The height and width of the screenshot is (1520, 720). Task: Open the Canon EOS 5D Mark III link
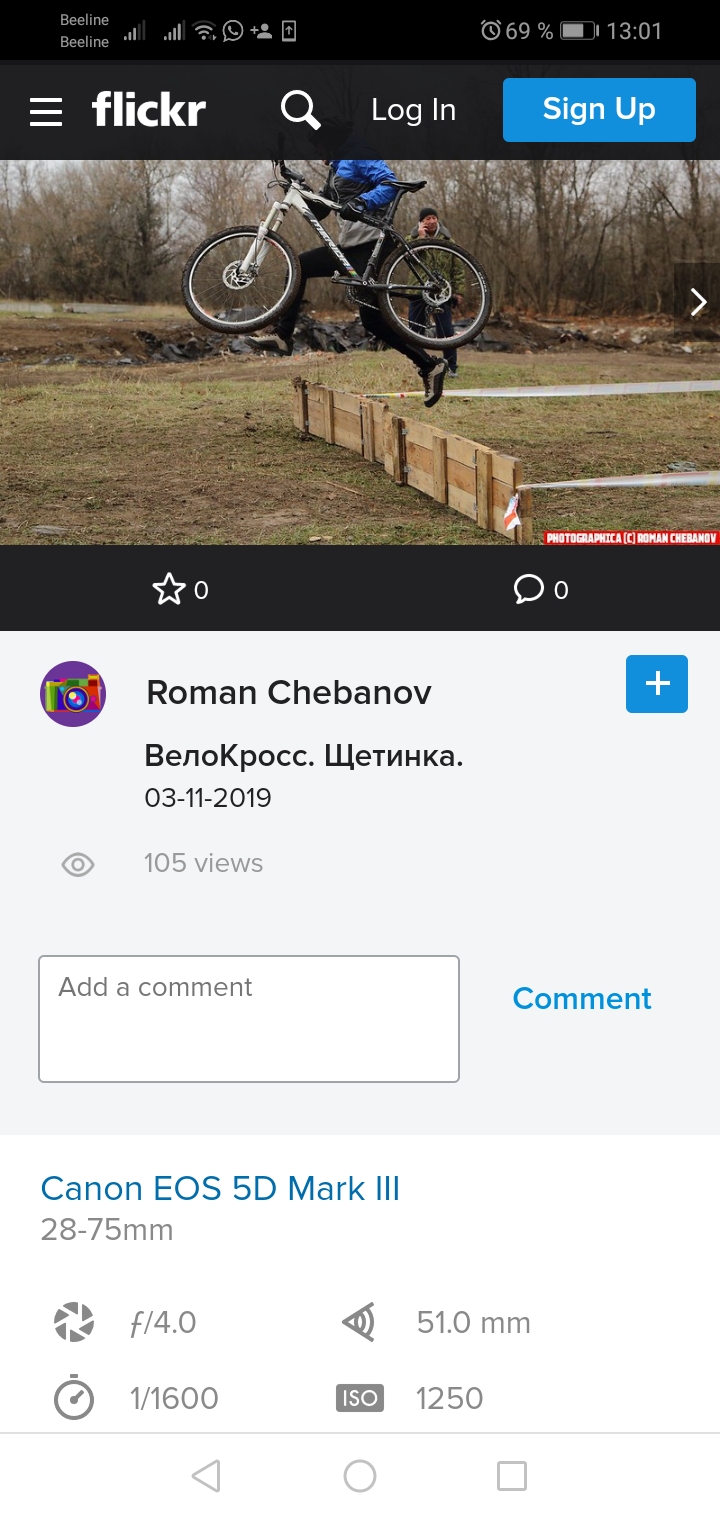pyautogui.click(x=220, y=1189)
